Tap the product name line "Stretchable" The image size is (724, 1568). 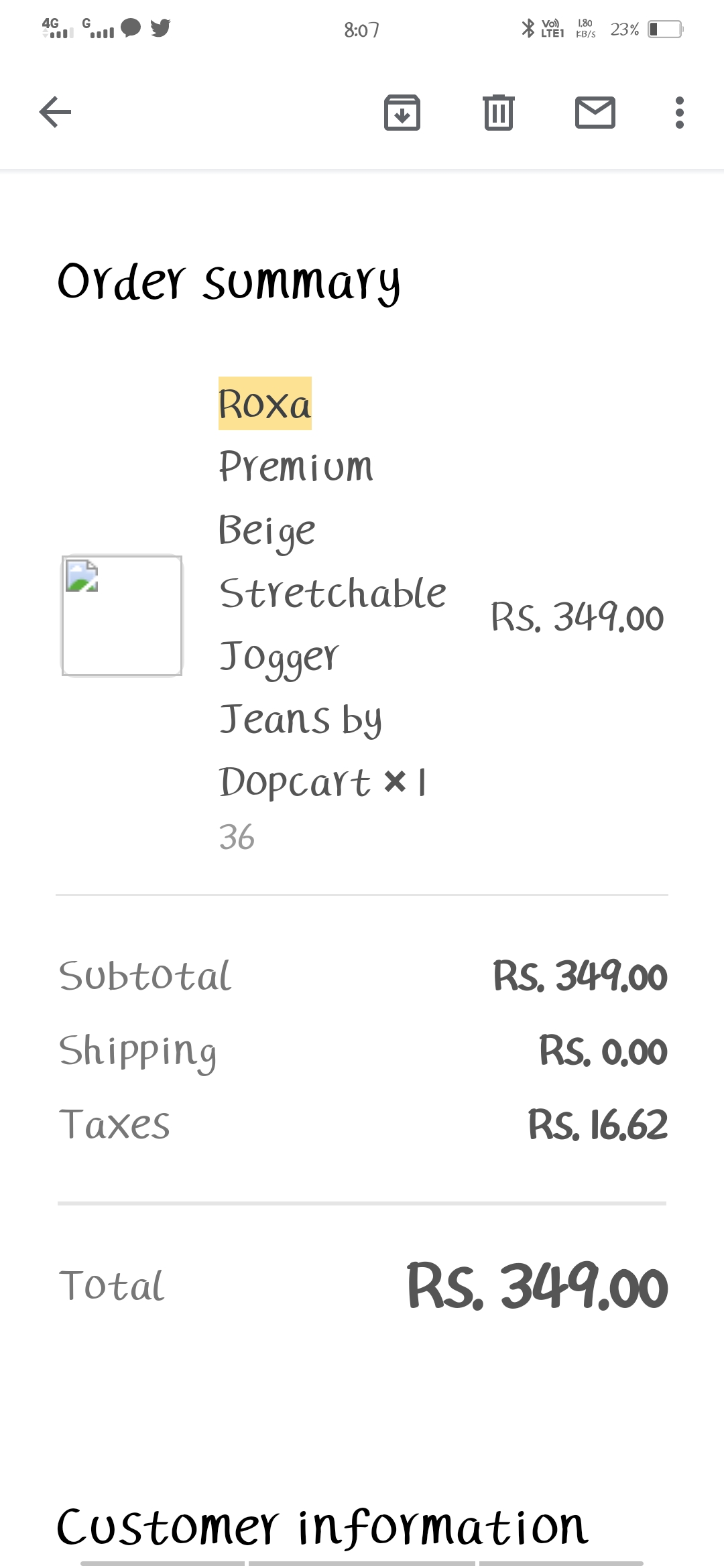coord(333,594)
